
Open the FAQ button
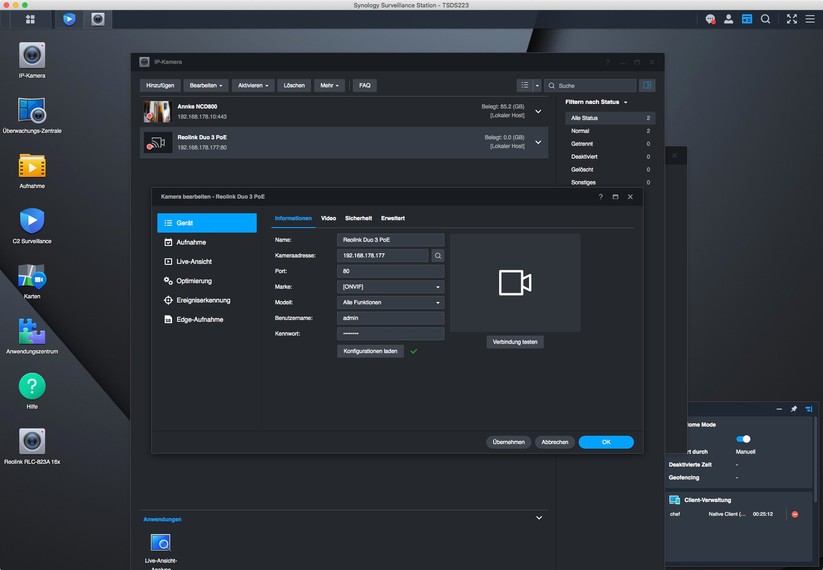[x=365, y=85]
